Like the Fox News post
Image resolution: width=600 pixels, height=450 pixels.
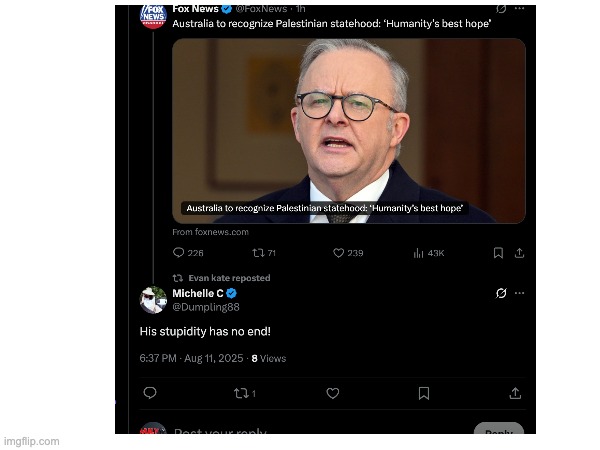[348, 253]
